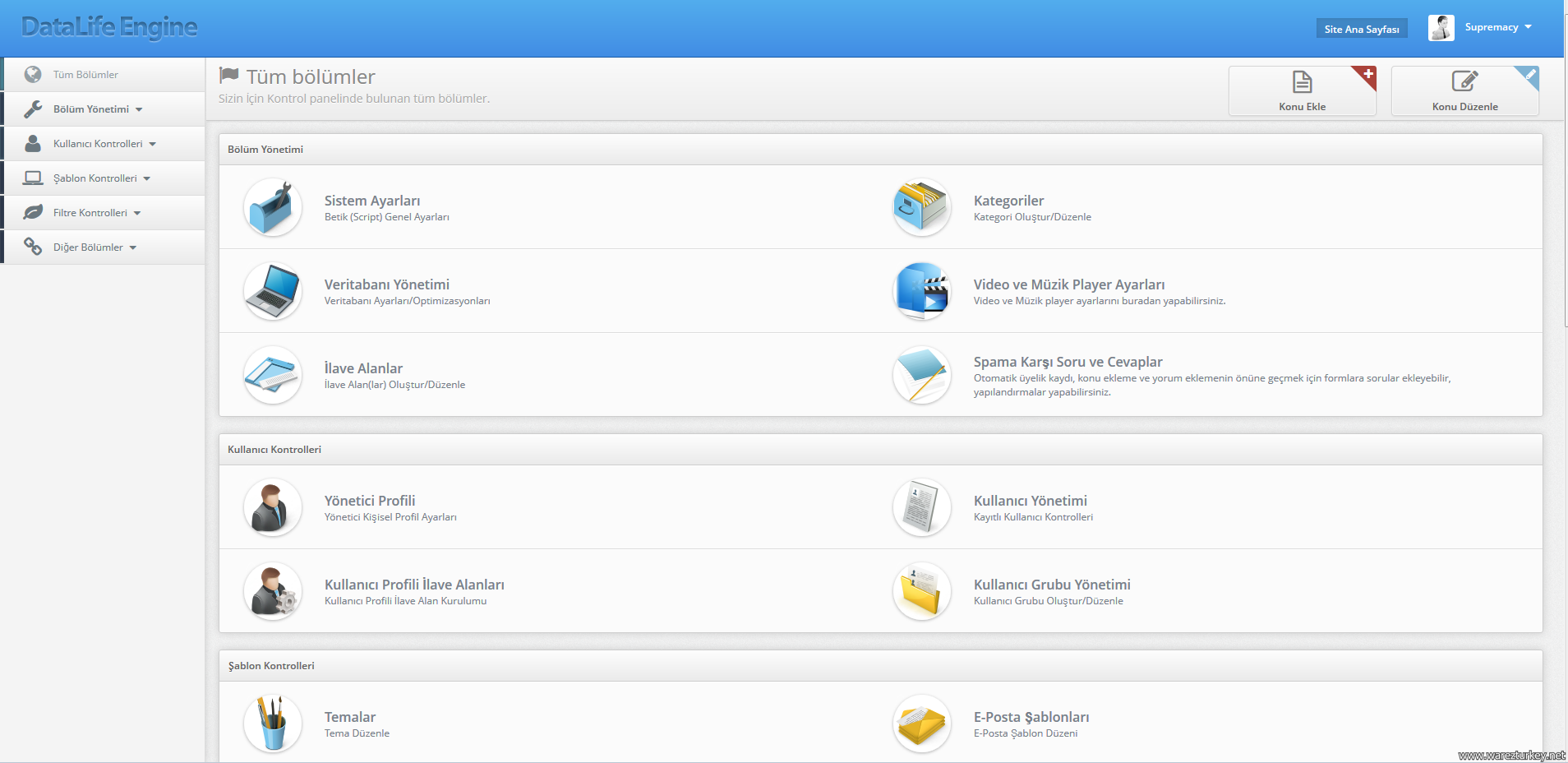Open the Supremacy user dropdown menu
Image resolution: width=1568 pixels, height=763 pixels.
(1498, 27)
